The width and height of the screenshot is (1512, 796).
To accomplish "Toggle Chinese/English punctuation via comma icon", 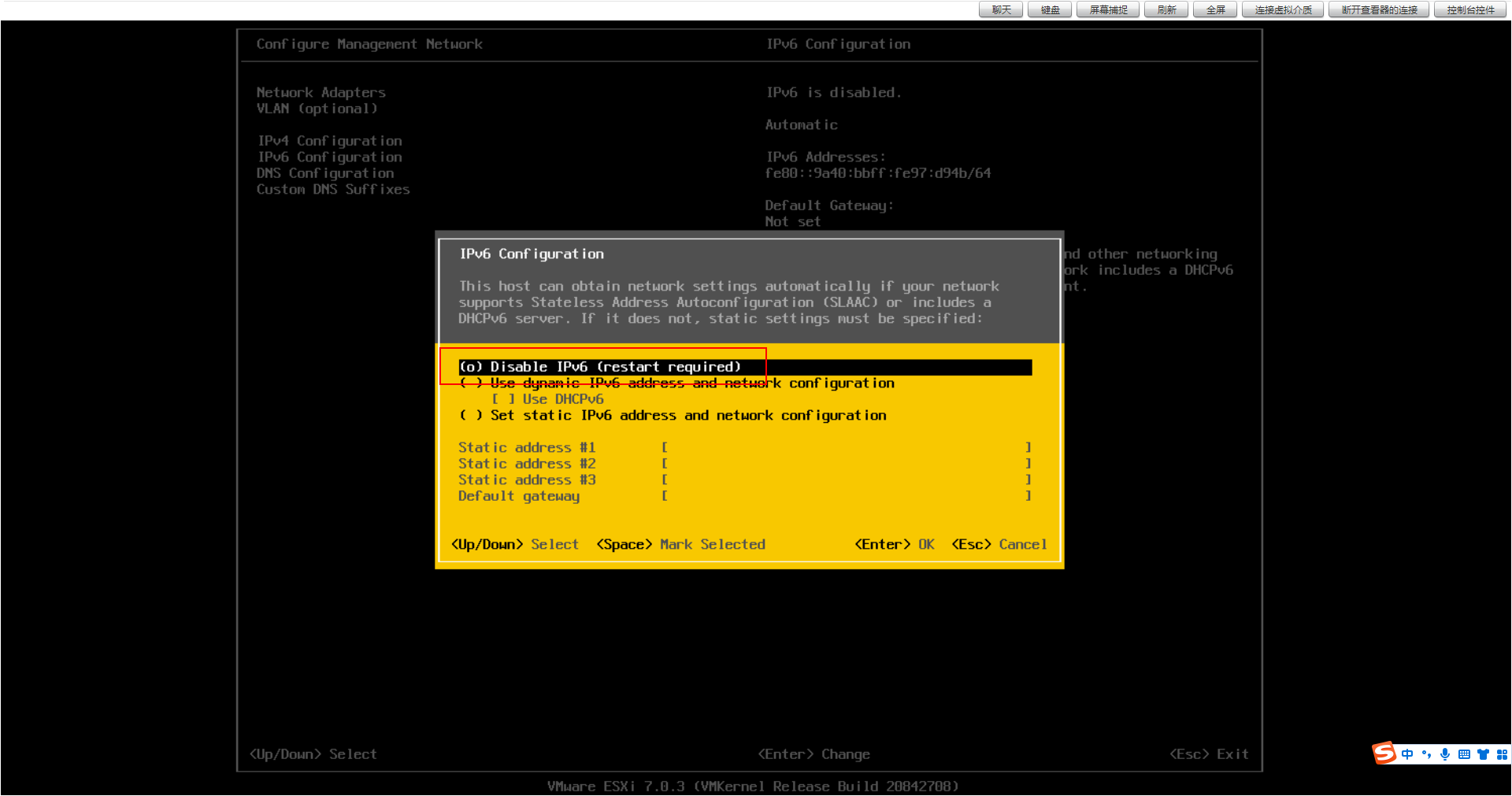I will (x=1426, y=753).
